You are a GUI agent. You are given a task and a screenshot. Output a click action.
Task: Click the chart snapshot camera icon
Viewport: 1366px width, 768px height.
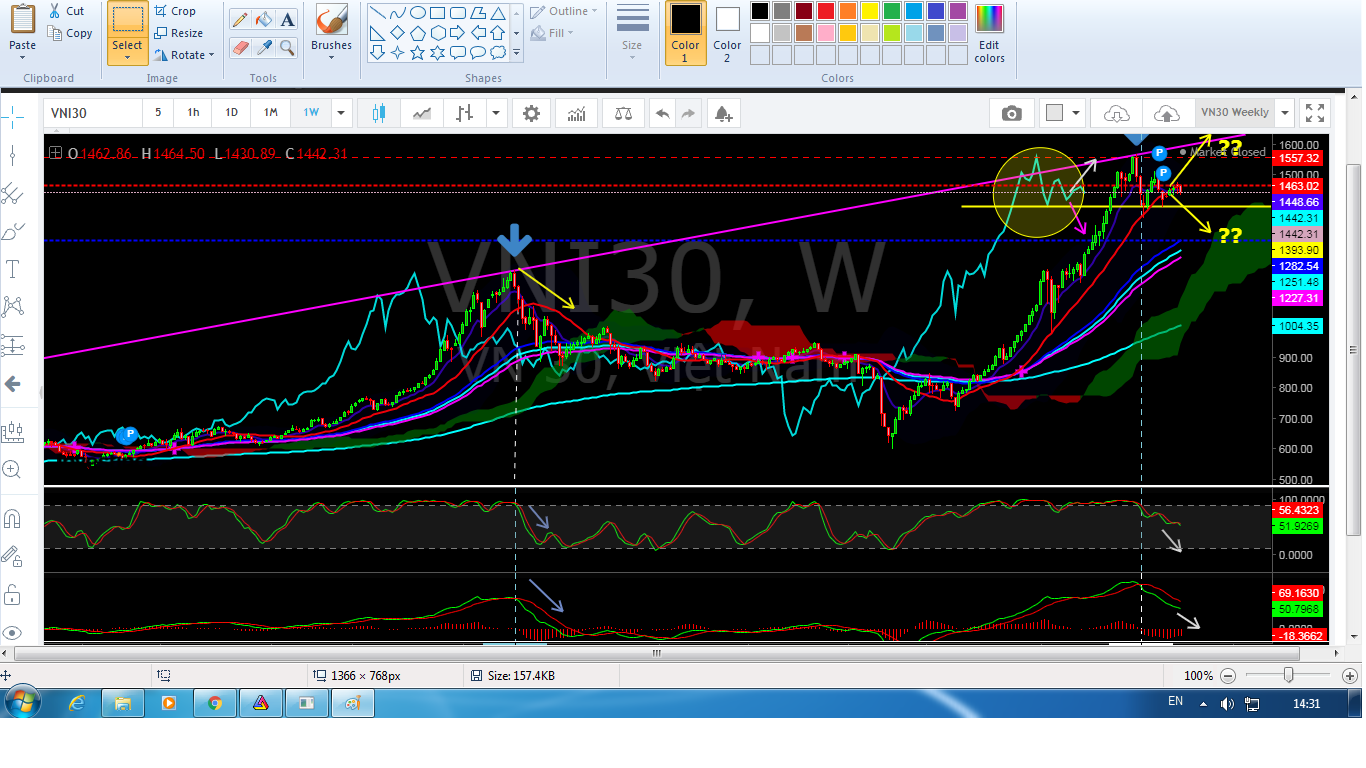[1012, 113]
